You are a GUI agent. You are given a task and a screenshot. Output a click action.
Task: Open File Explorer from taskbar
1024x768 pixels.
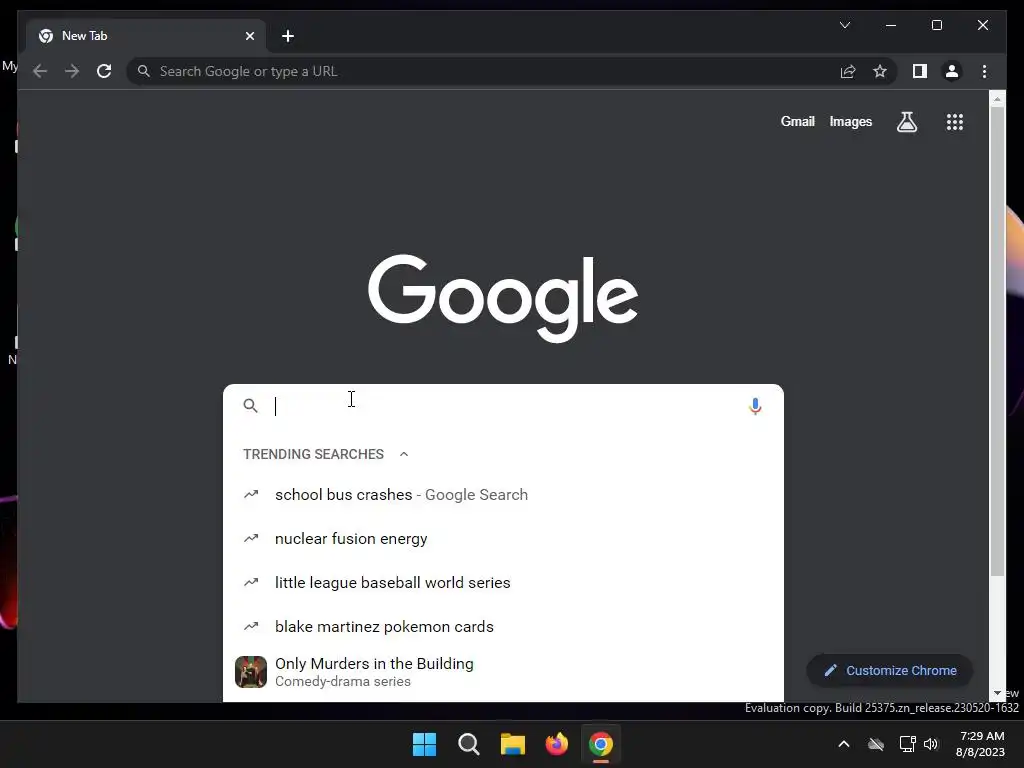click(x=513, y=744)
